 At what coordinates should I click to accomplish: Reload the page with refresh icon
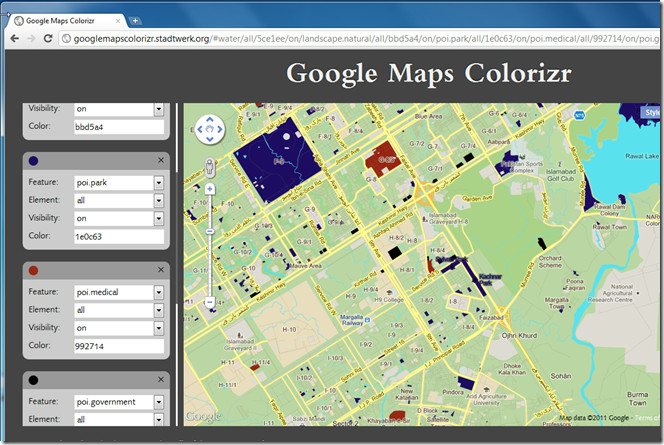[x=48, y=39]
